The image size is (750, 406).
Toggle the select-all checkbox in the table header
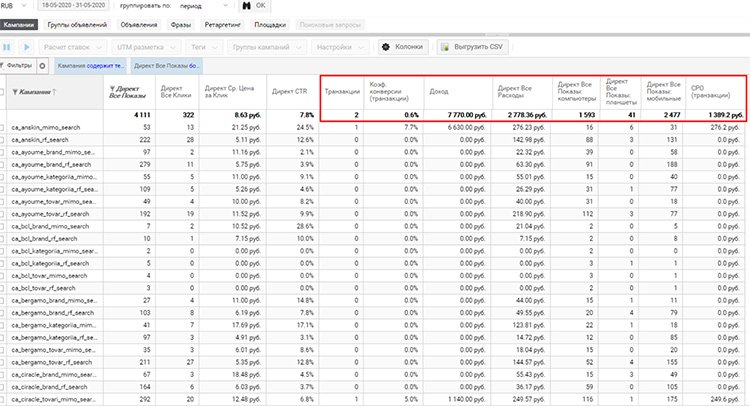click(2, 92)
